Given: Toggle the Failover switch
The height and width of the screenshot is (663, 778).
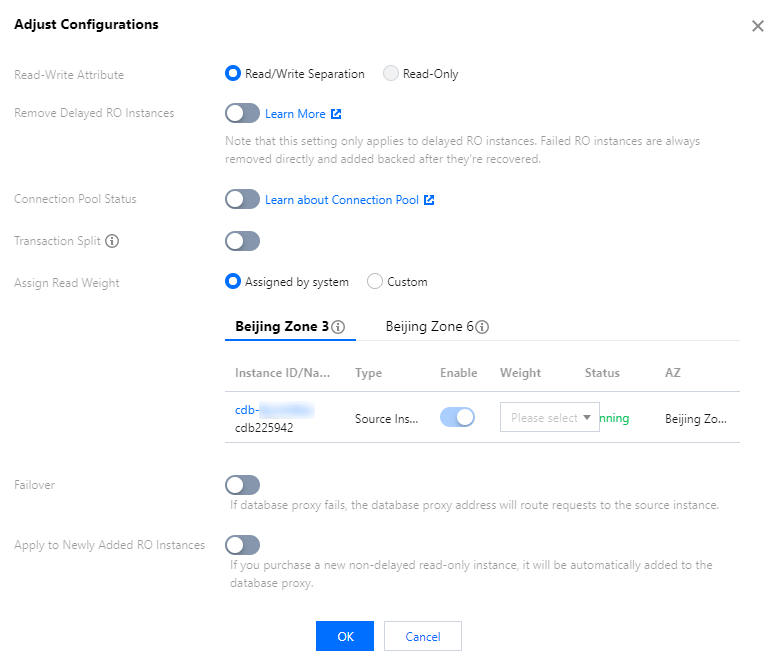Looking at the screenshot, I should (242, 485).
